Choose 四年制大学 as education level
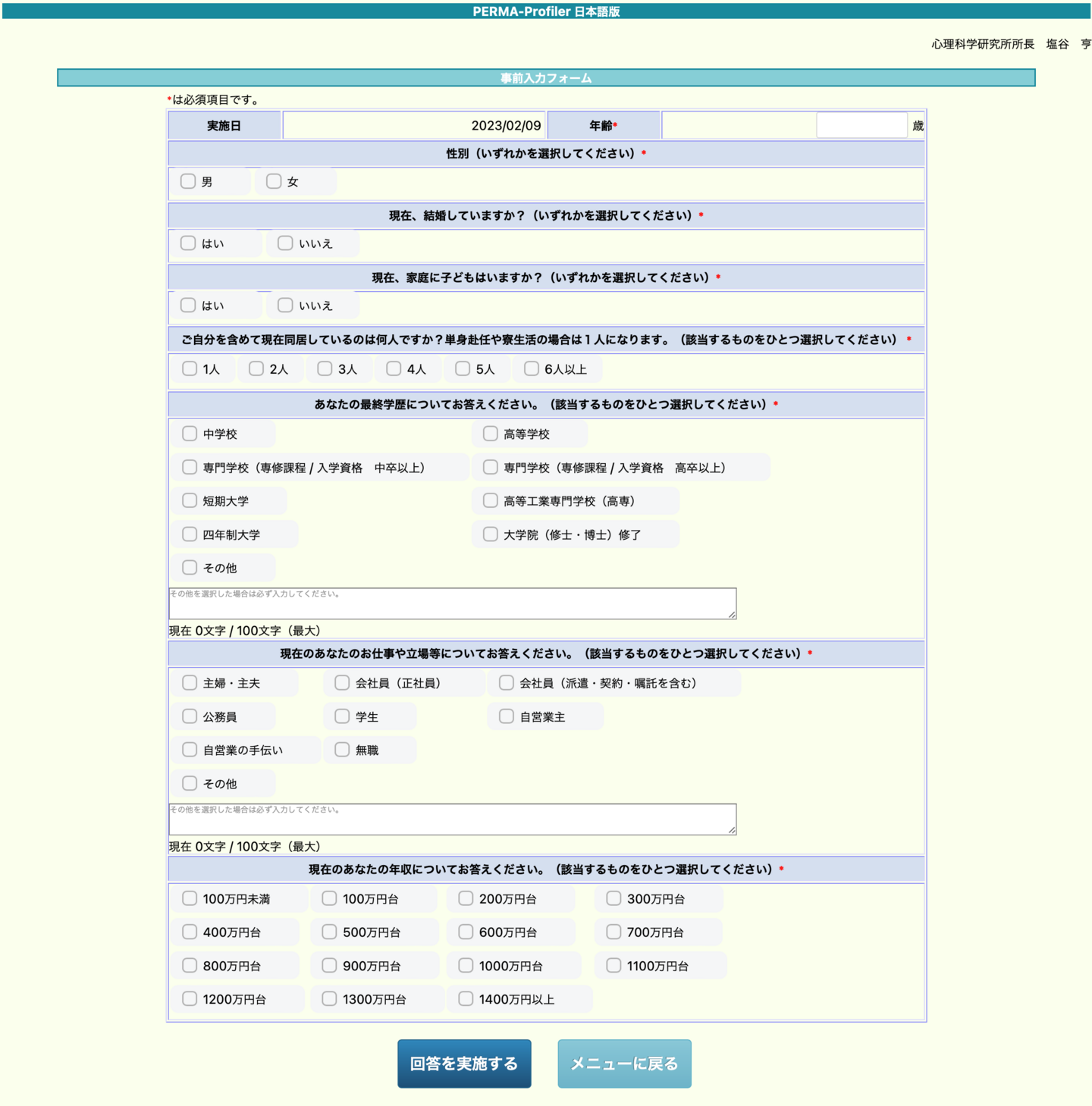This screenshot has width=1092, height=1106. [x=190, y=534]
